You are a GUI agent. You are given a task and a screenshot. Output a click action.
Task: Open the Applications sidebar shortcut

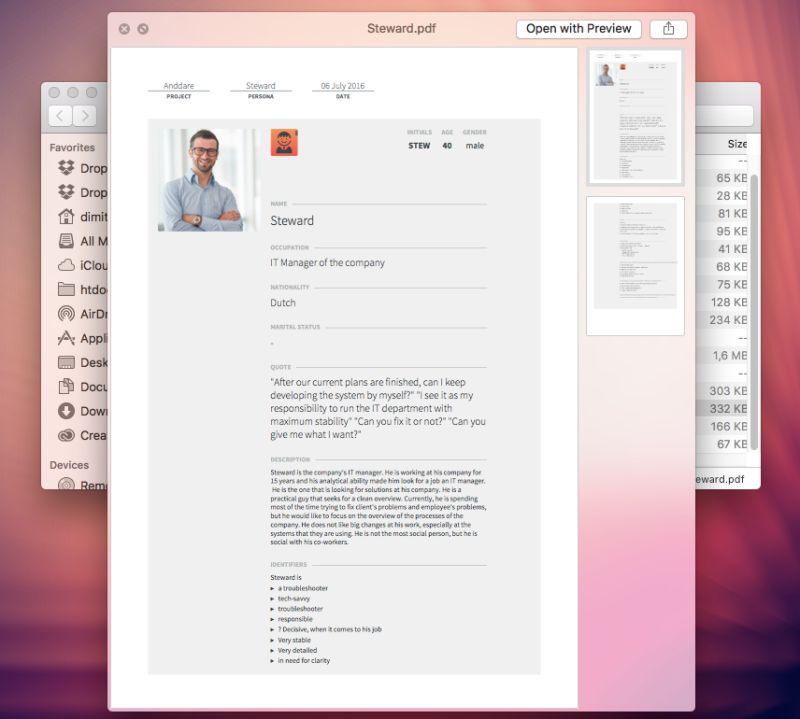click(85, 338)
